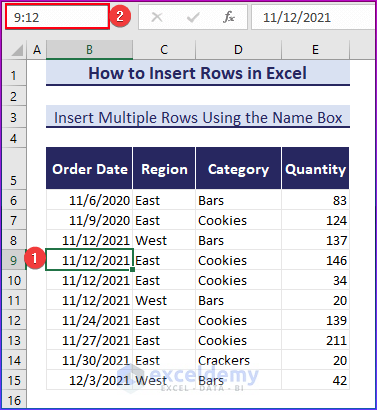The width and height of the screenshot is (377, 410).
Task: Select row 6 header
Action: [14, 200]
